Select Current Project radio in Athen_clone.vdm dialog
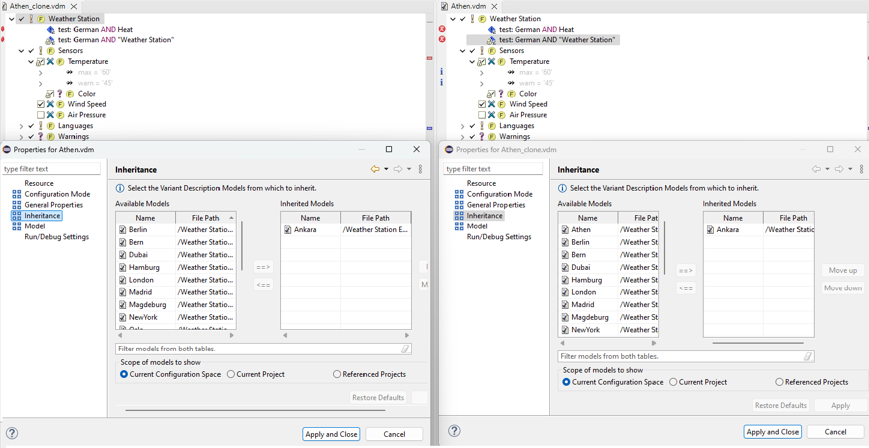 click(x=673, y=382)
